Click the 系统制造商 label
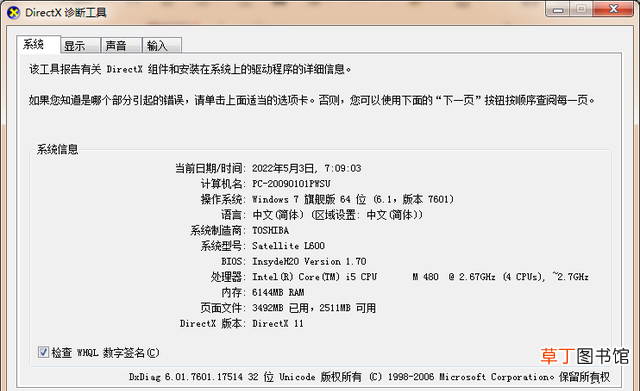The height and width of the screenshot is (391, 640). pyautogui.click(x=218, y=231)
